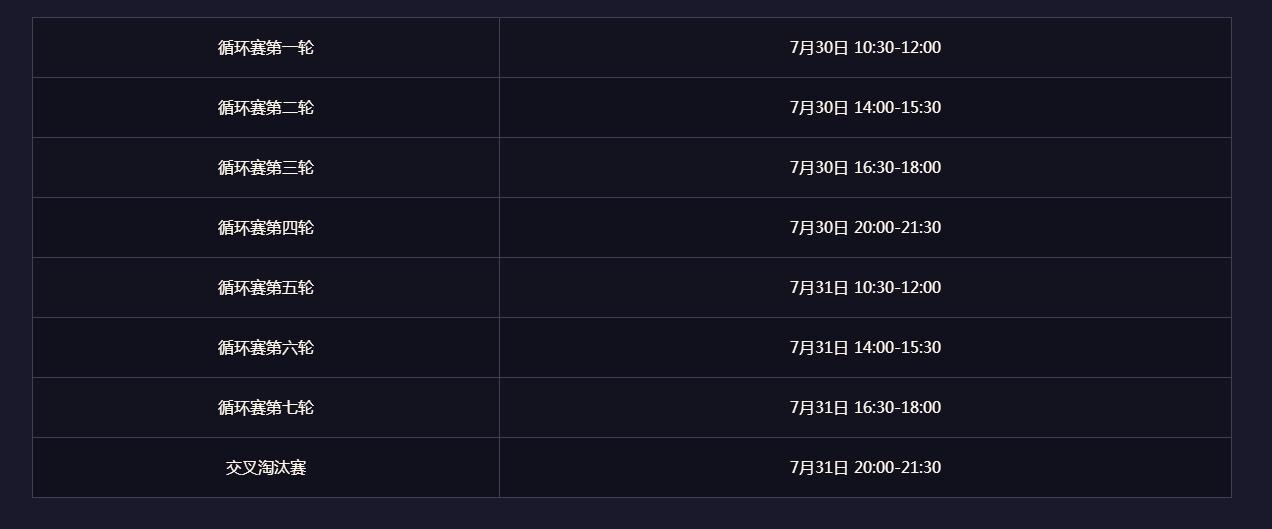This screenshot has height=529, width=1272.
Task: Select the 循环赛第六轮 row label
Action: tap(266, 347)
